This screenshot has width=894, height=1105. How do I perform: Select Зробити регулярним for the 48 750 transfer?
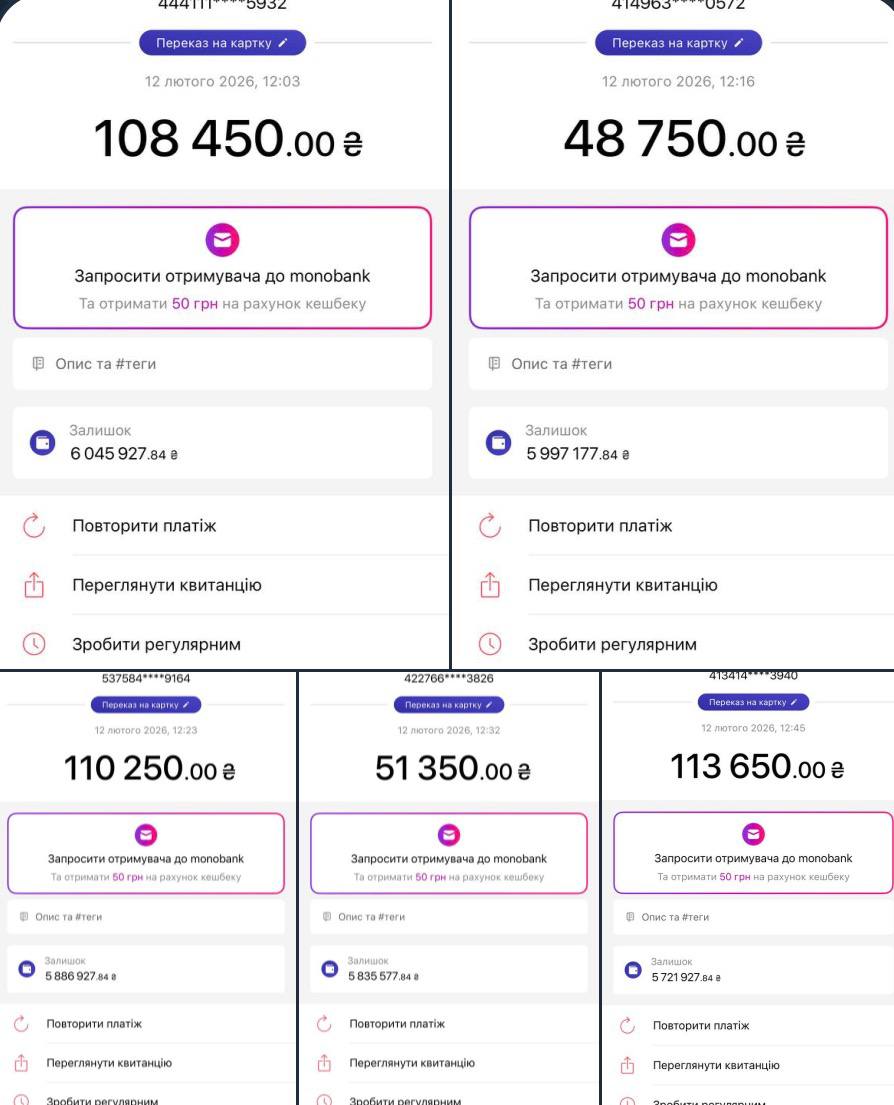pos(612,645)
